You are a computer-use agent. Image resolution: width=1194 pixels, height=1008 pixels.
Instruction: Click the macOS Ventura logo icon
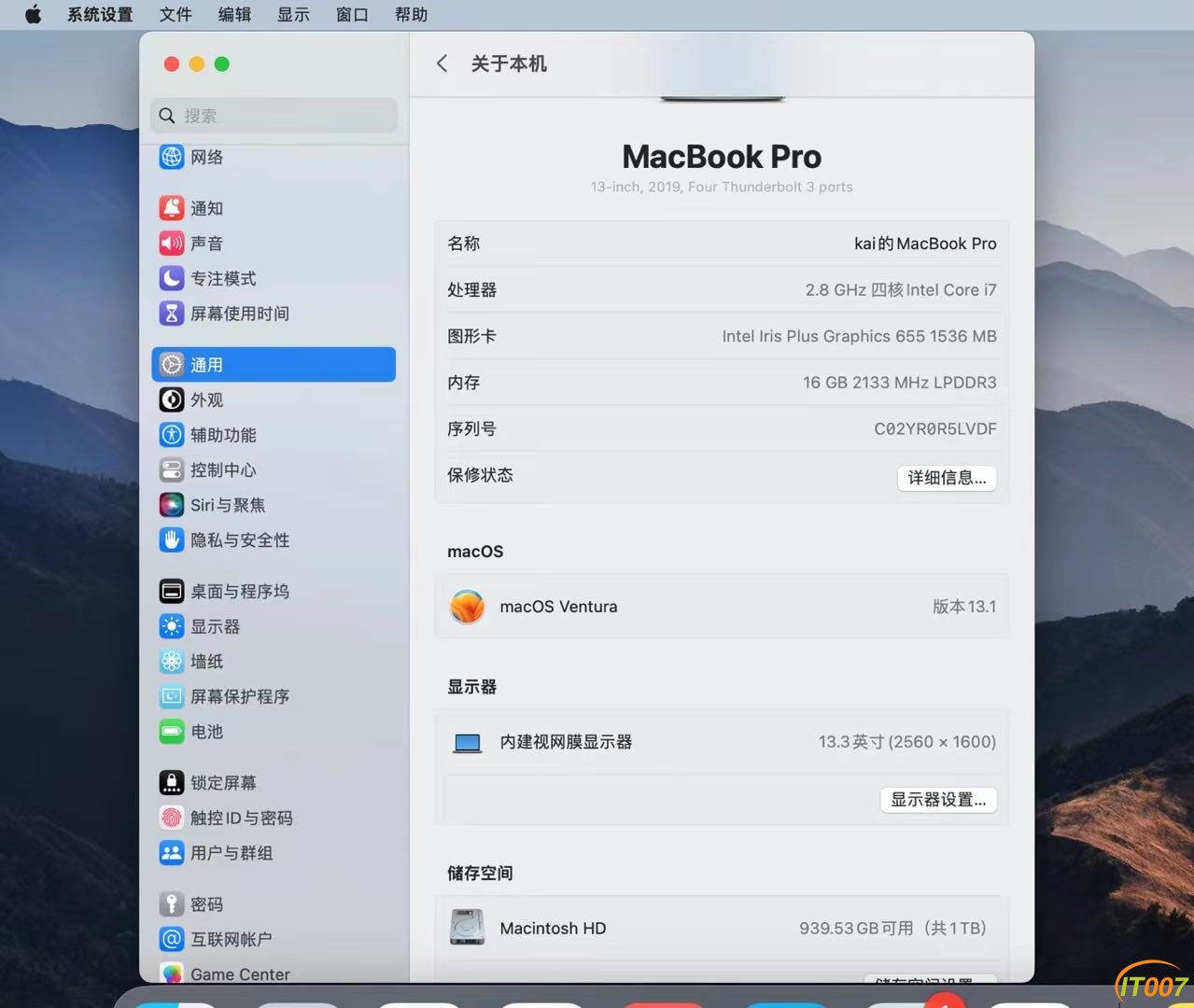tap(467, 607)
